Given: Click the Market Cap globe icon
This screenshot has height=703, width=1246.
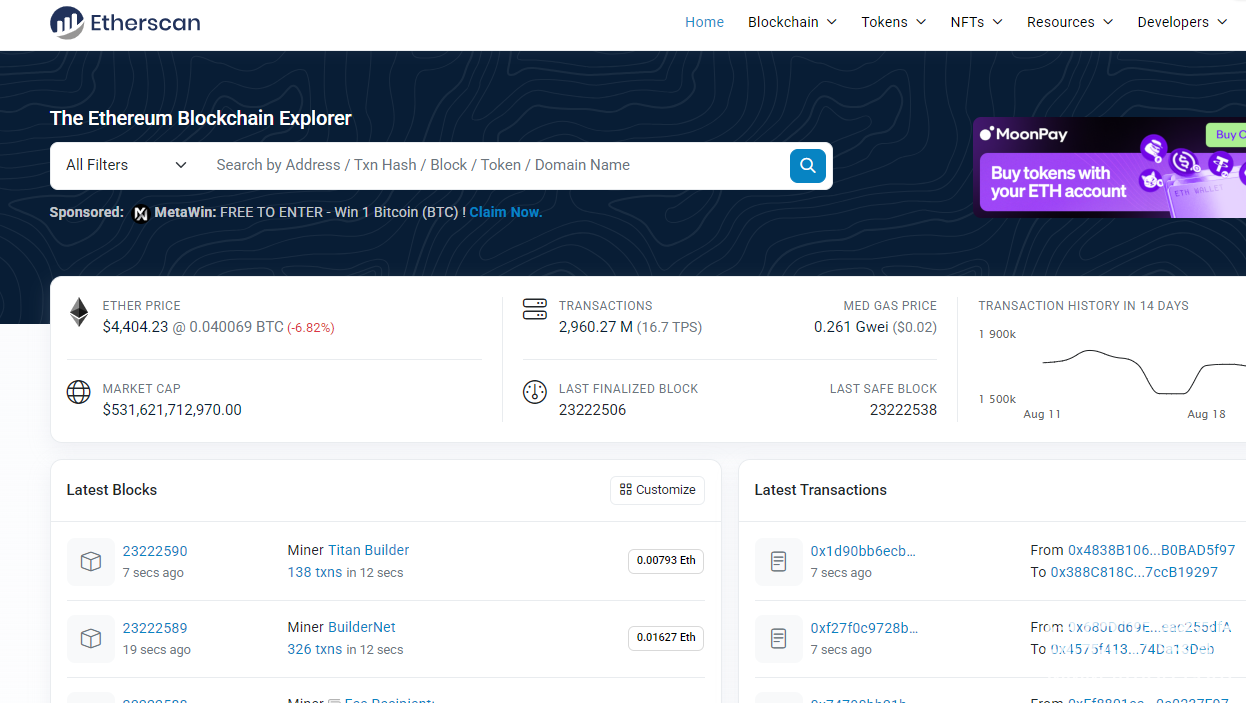Looking at the screenshot, I should tap(79, 392).
